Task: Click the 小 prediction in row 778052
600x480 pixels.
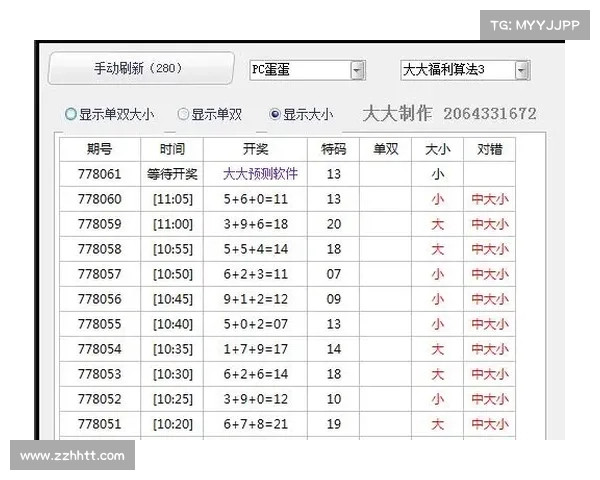Action: tap(437, 399)
